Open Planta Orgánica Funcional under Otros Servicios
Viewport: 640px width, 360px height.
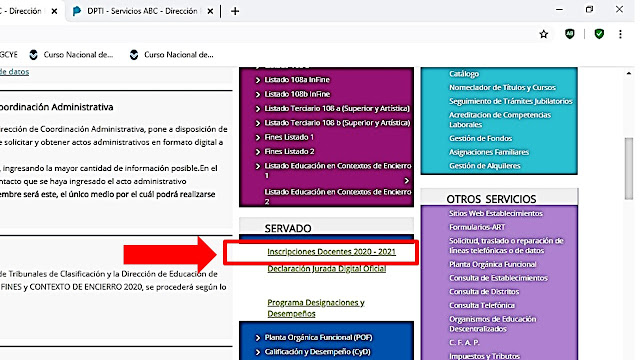(493, 264)
